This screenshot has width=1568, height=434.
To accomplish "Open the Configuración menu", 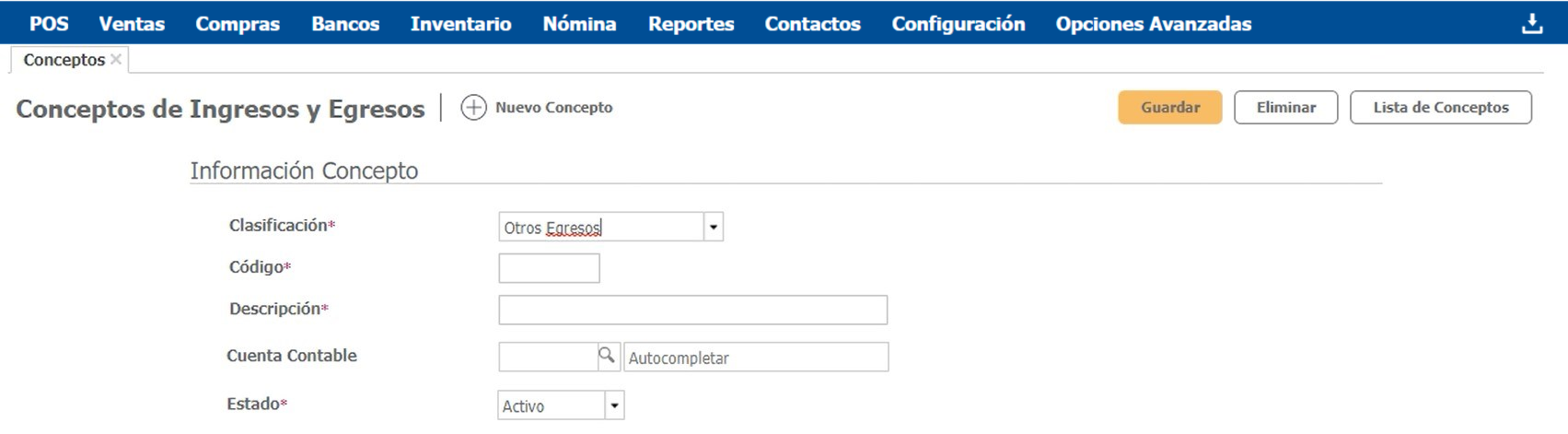I will [x=958, y=24].
